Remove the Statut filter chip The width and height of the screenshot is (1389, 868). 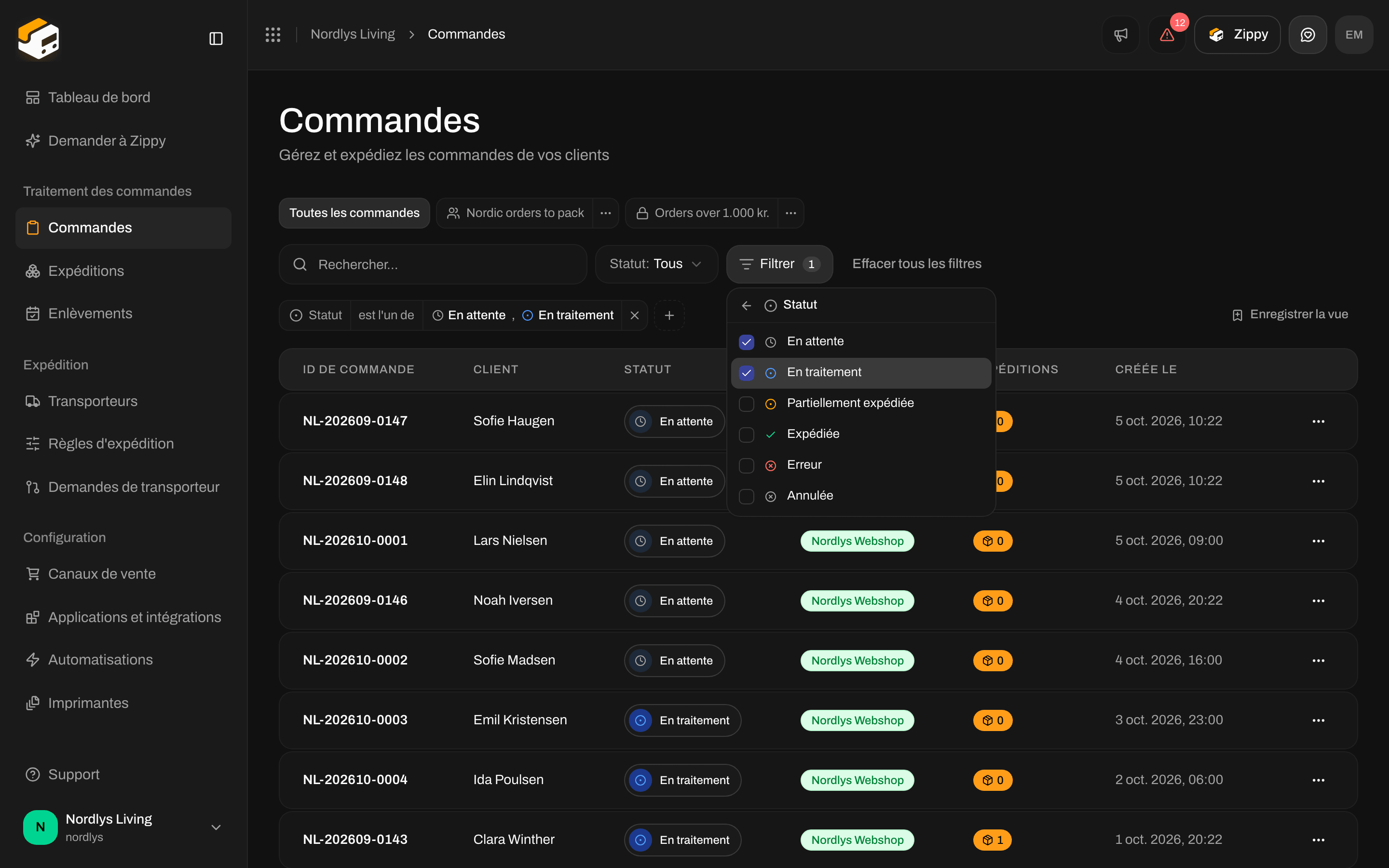pos(635,315)
